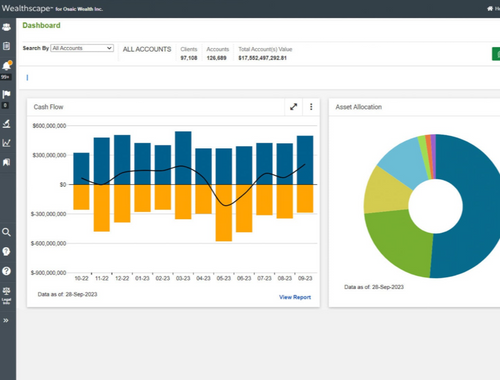Expand the sidebar with double chevron

[x=6, y=320]
